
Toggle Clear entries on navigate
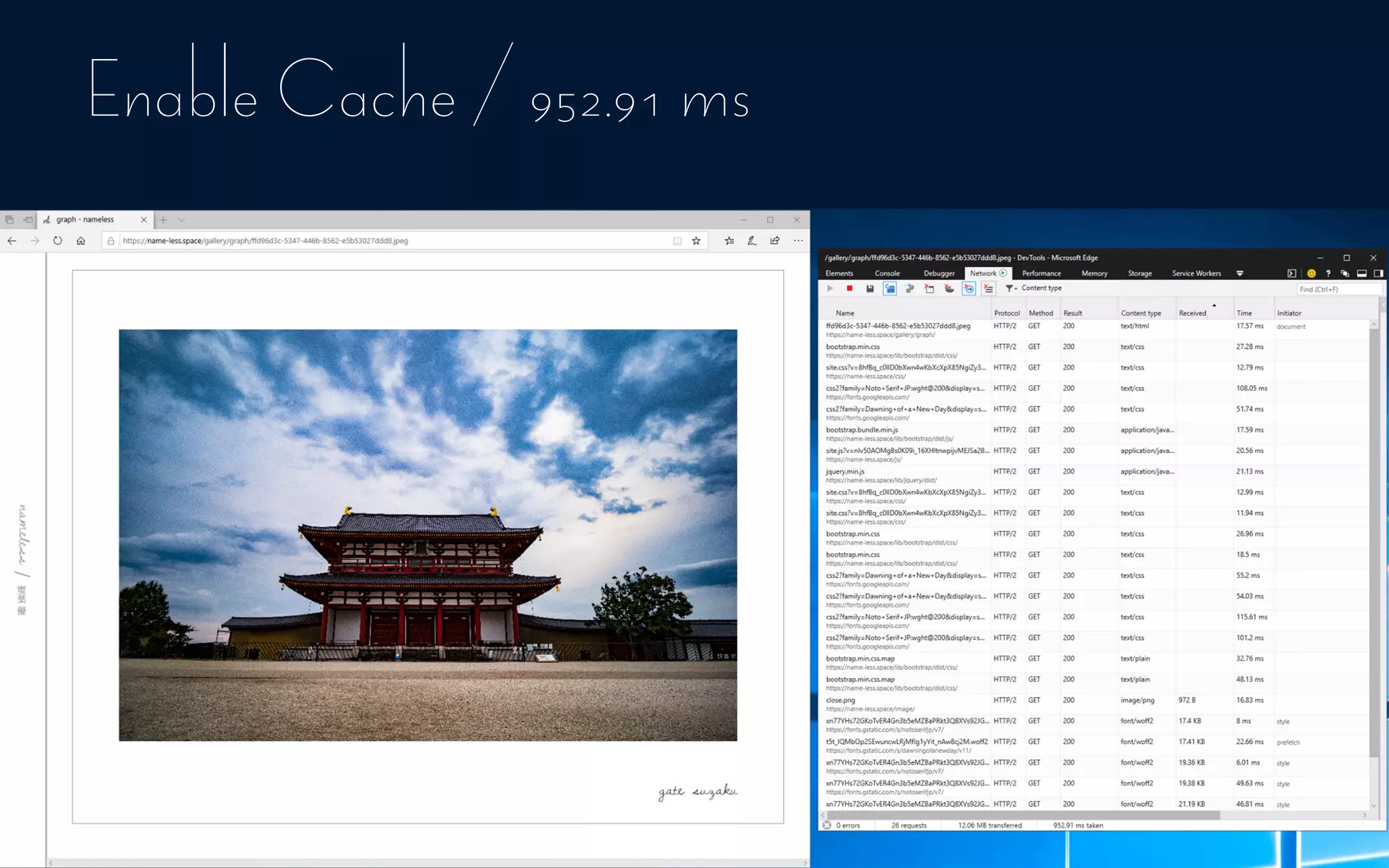click(x=969, y=289)
